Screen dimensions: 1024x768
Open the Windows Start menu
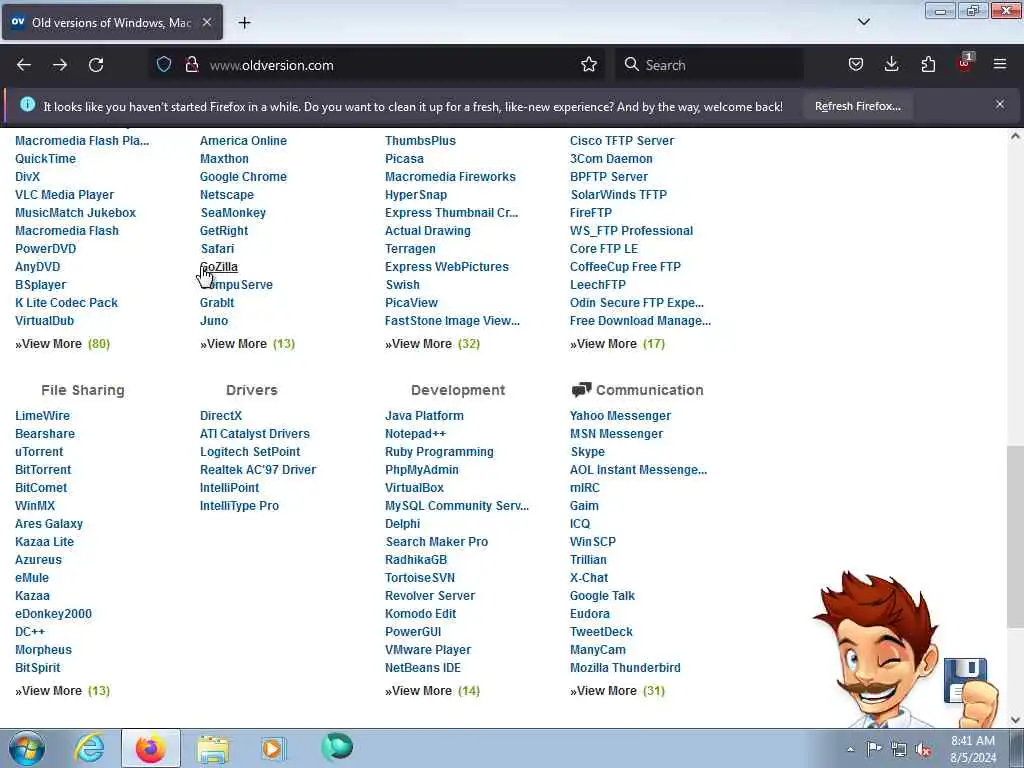27,748
